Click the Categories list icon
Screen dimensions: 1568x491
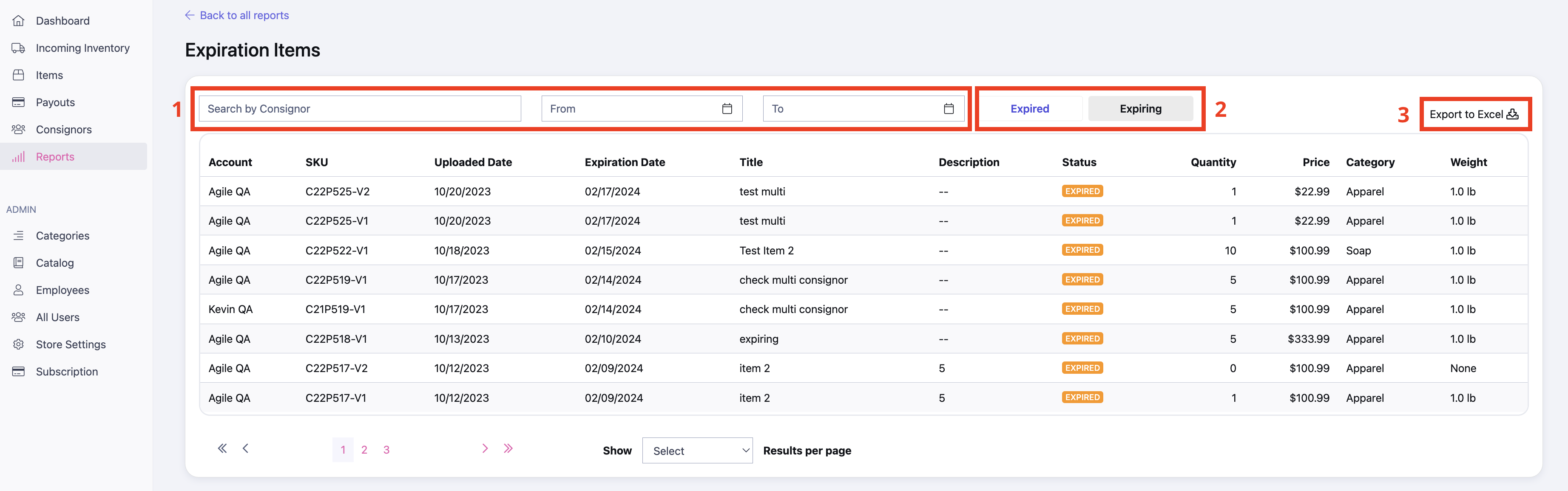click(18, 235)
